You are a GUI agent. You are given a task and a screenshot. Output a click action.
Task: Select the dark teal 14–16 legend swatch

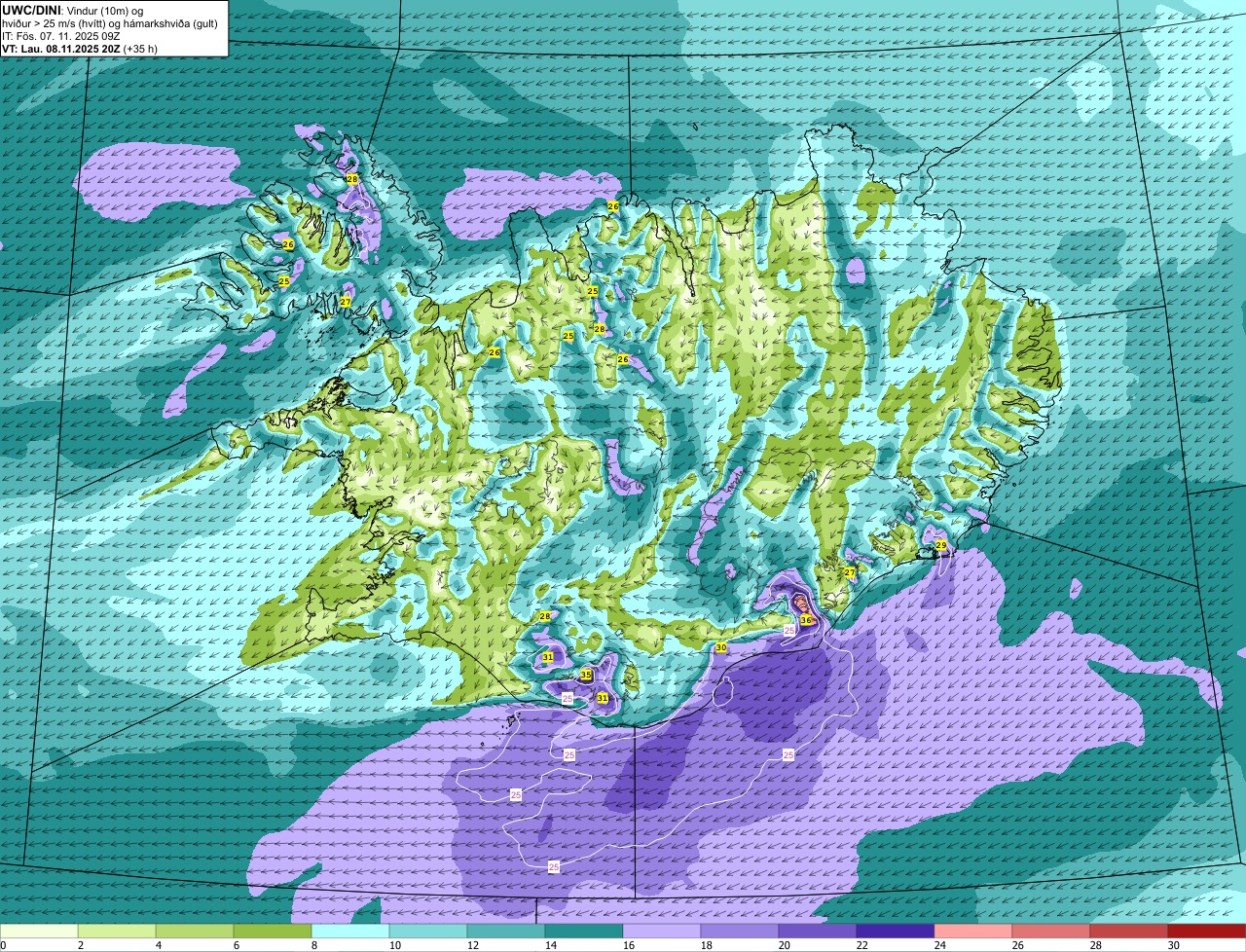click(584, 932)
